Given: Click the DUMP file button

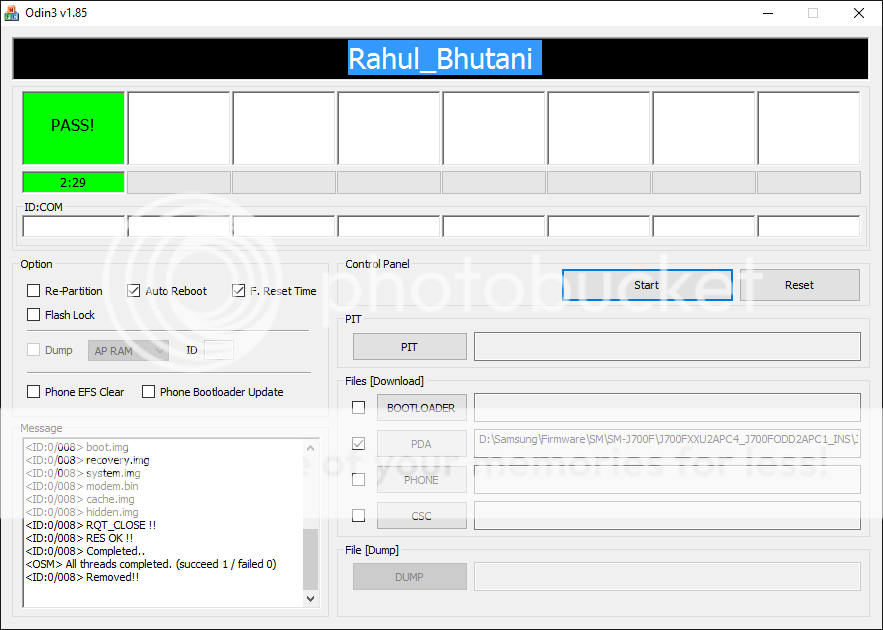Looking at the screenshot, I should click(409, 577).
